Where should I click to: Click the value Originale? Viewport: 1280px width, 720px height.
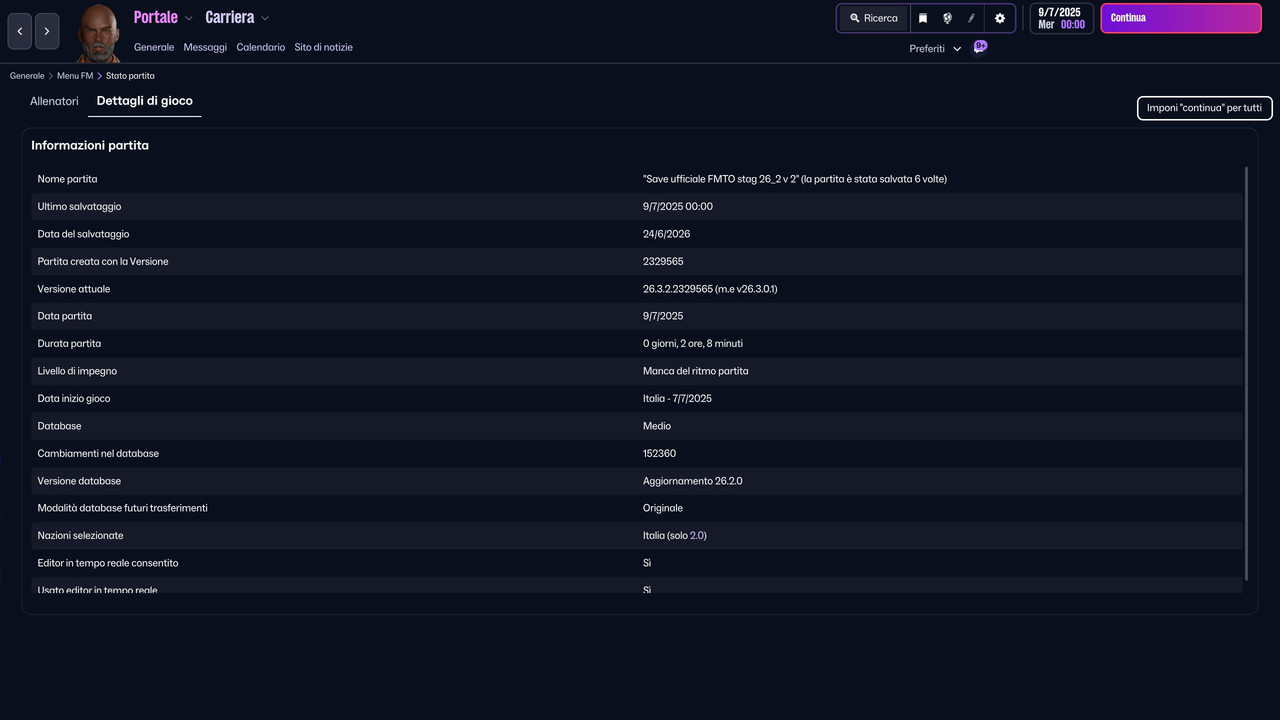point(663,508)
